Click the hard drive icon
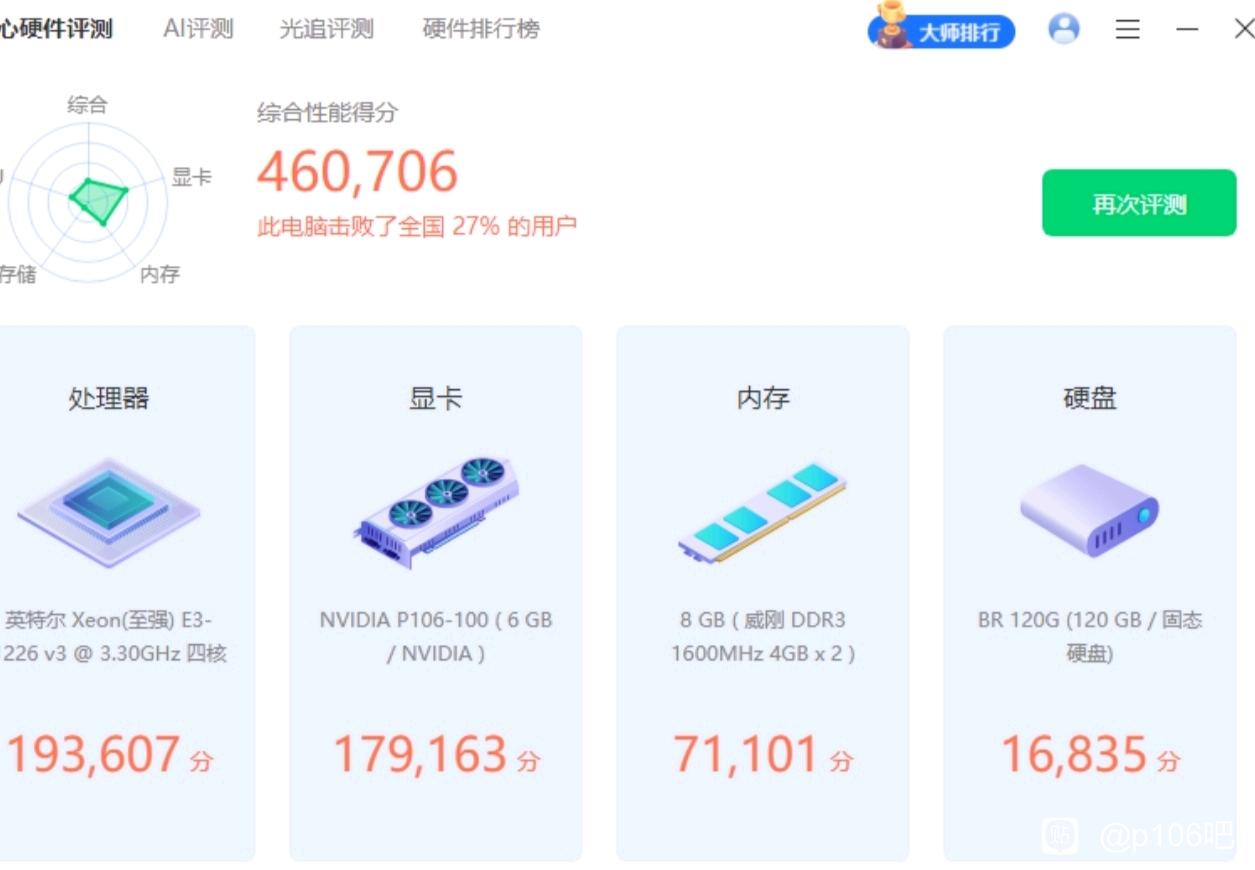This screenshot has height=870, width=1255. [1089, 510]
